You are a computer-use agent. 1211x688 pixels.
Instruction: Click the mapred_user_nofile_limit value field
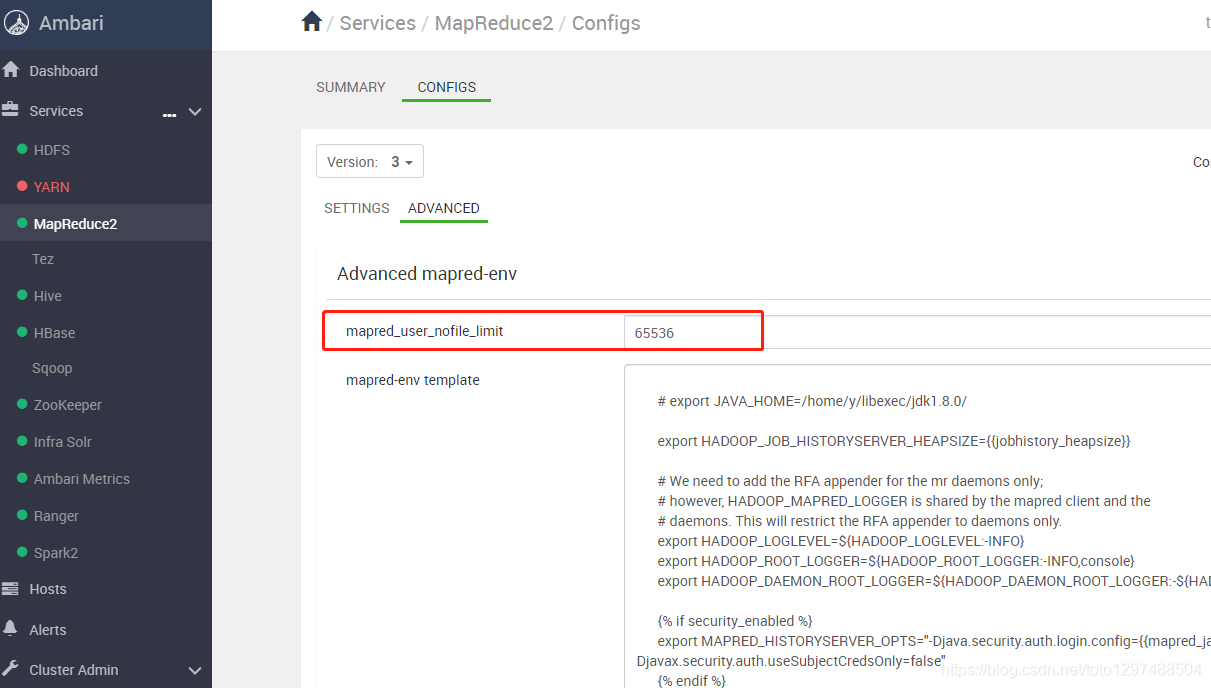[917, 332]
